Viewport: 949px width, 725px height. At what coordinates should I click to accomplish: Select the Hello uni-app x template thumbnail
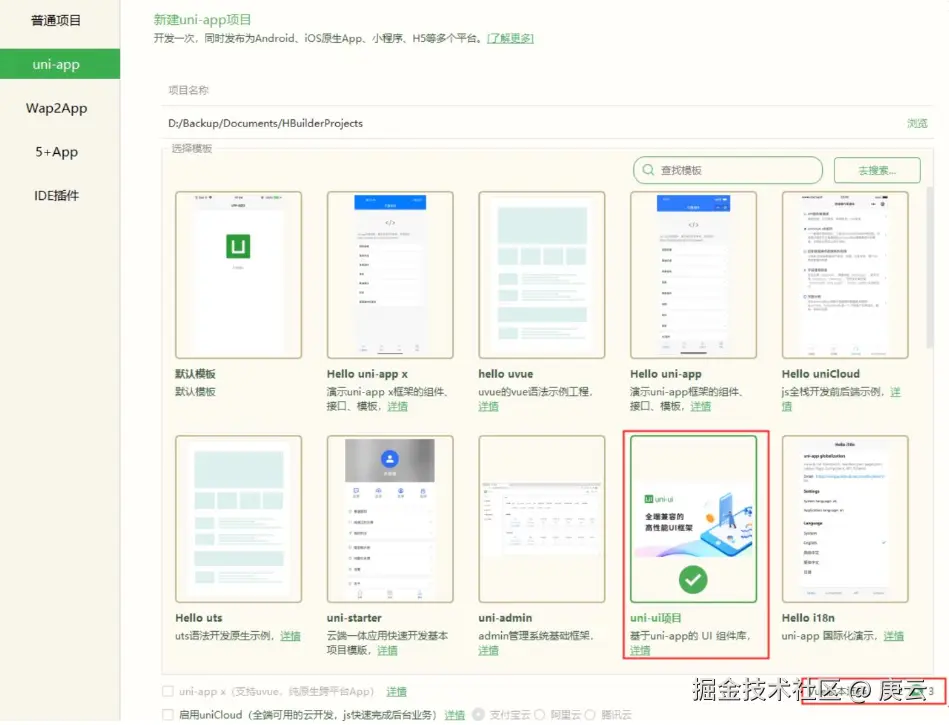click(390, 275)
